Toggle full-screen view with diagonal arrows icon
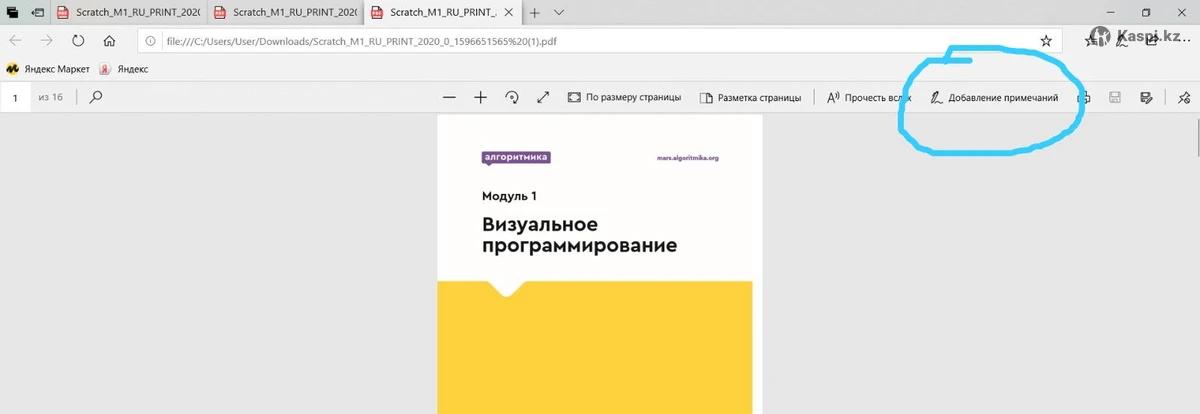 click(543, 98)
